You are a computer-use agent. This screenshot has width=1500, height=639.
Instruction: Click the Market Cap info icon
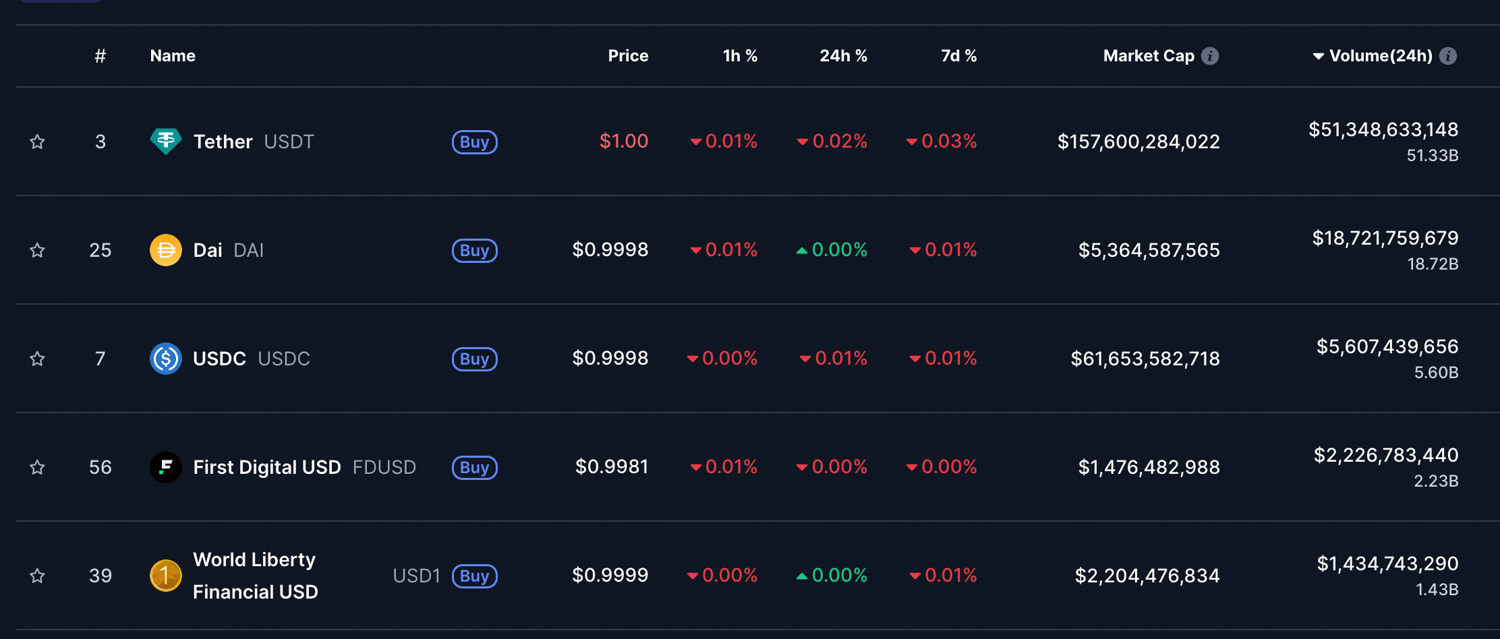1210,56
